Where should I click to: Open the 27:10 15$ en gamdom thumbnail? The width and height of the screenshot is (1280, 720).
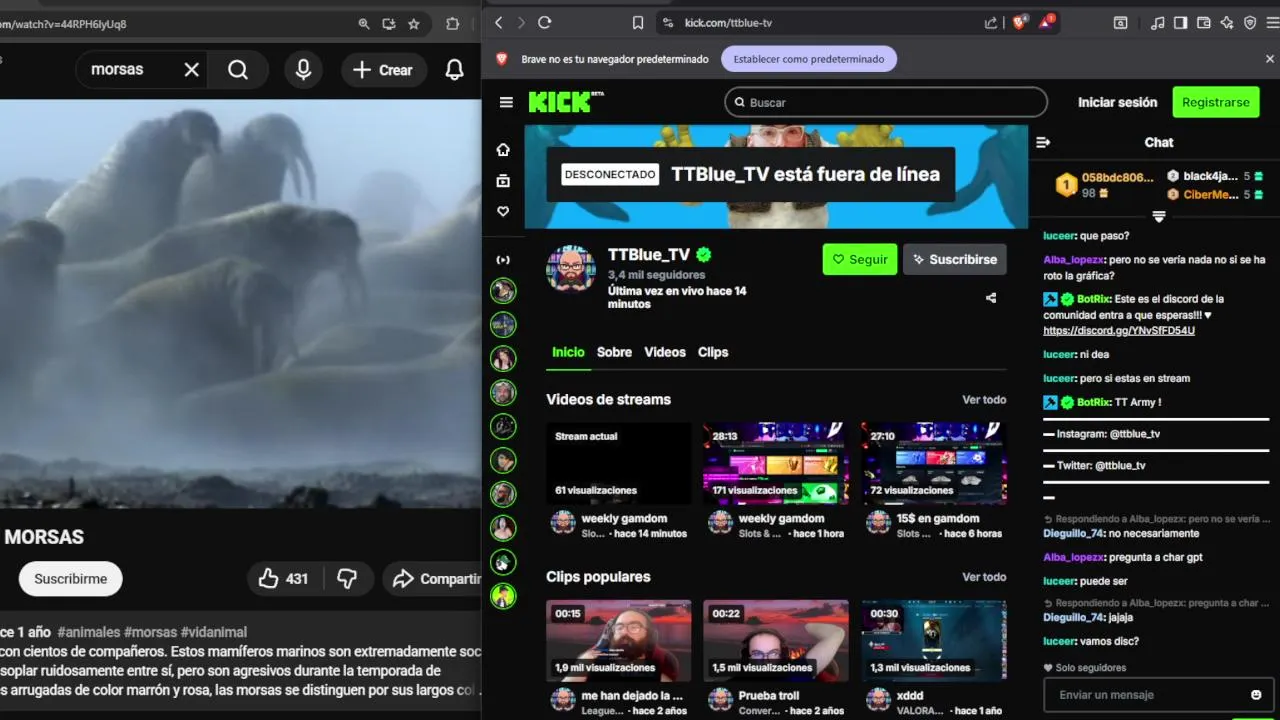[x=934, y=463]
